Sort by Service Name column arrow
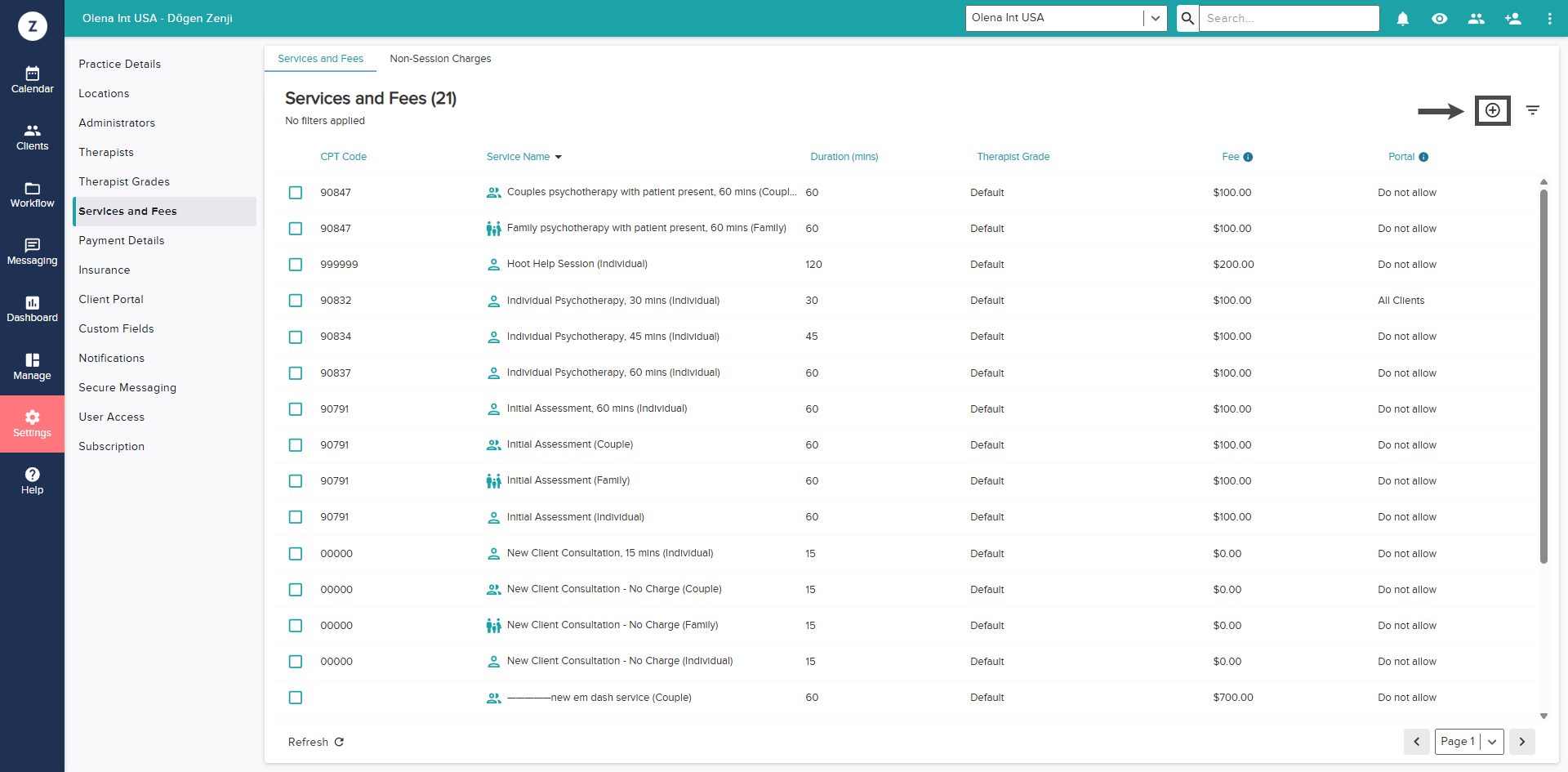1568x772 pixels. click(559, 157)
